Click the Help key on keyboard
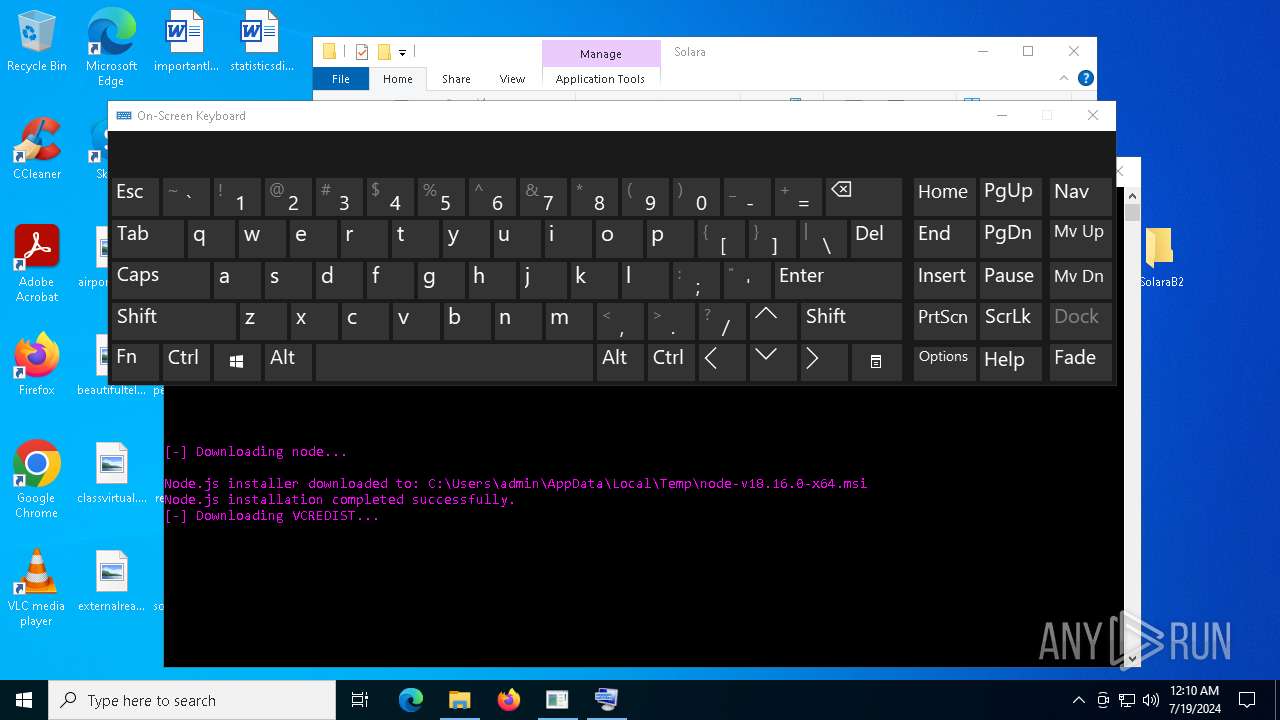Viewport: 1280px width, 720px height. pos(1009,362)
